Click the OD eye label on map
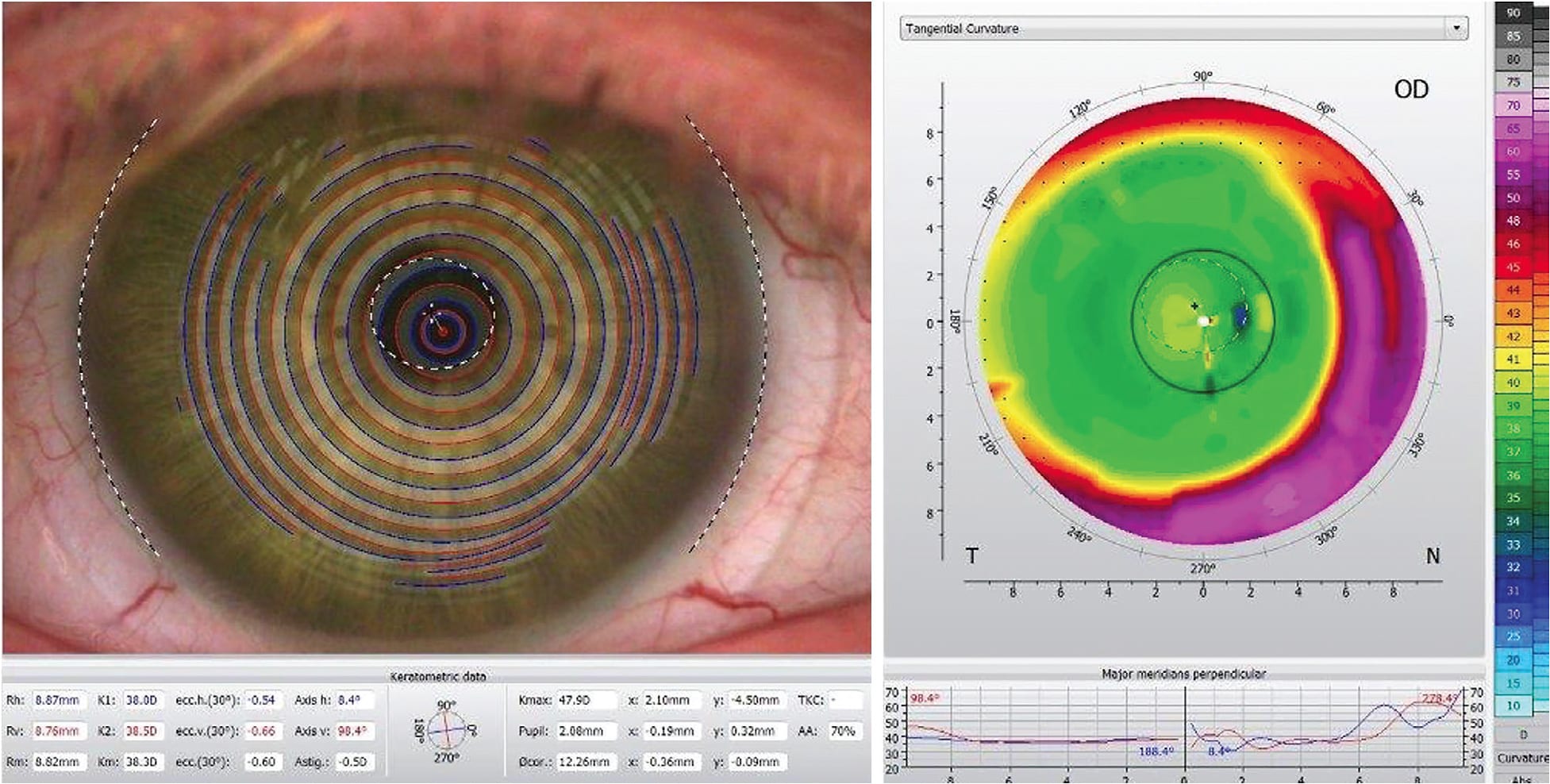Viewport: 1550px width, 784px height. point(1411,90)
